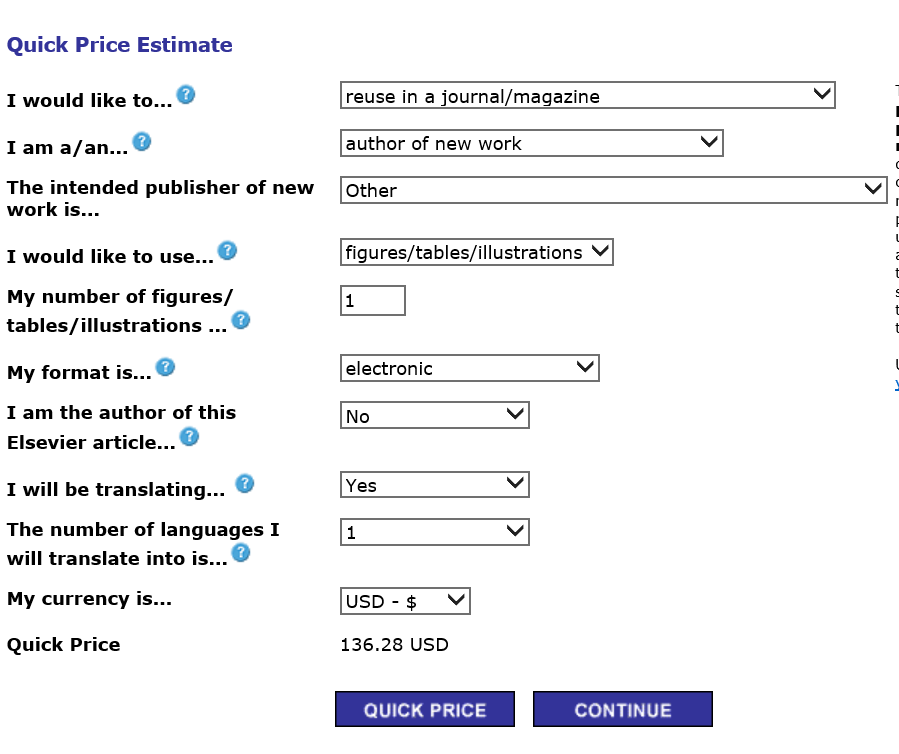Open the translating 'Yes' dropdown
Image resolution: width=899 pixels, height=754 pixels.
pos(434,485)
